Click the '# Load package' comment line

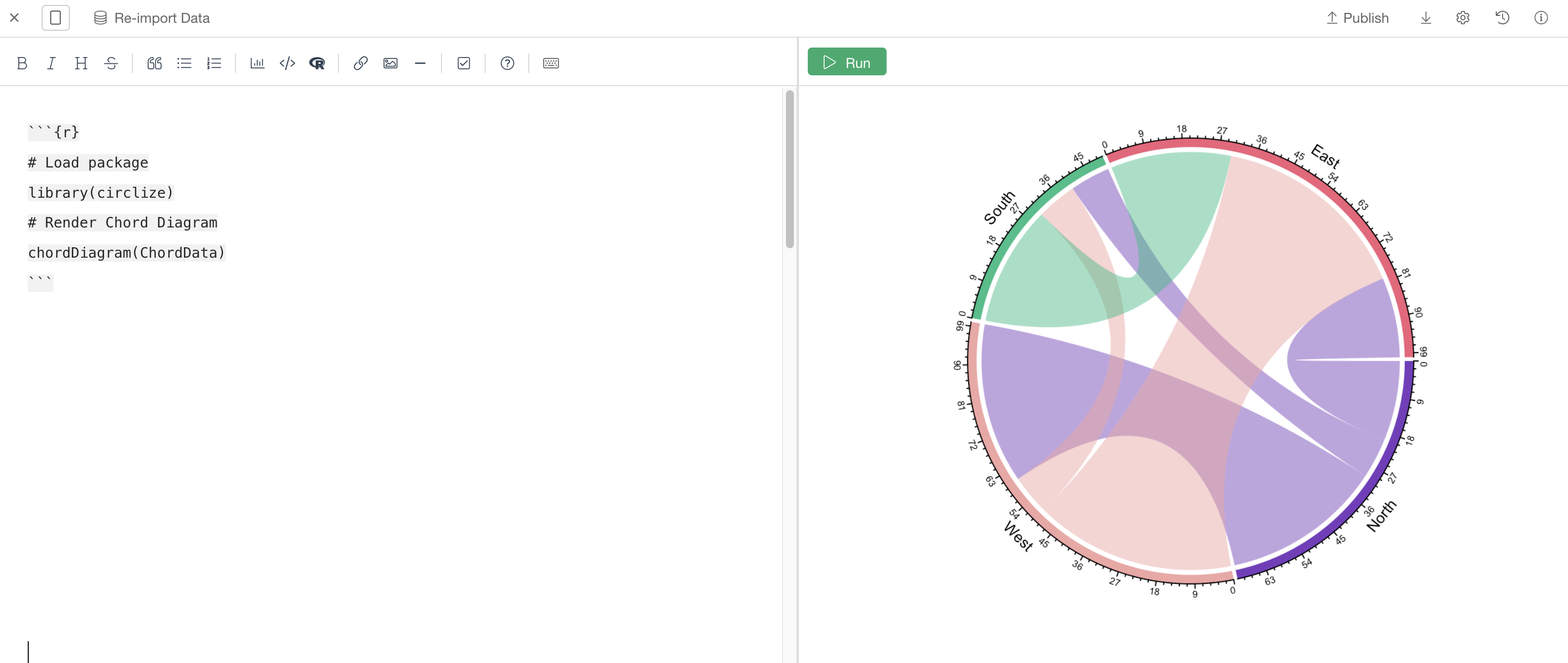(x=88, y=163)
